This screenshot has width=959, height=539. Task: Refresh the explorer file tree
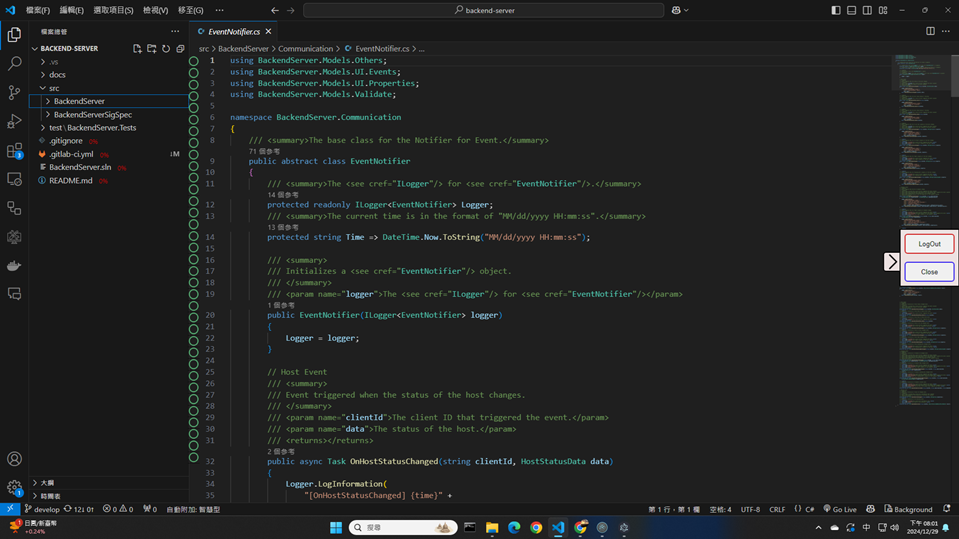pyautogui.click(x=166, y=48)
